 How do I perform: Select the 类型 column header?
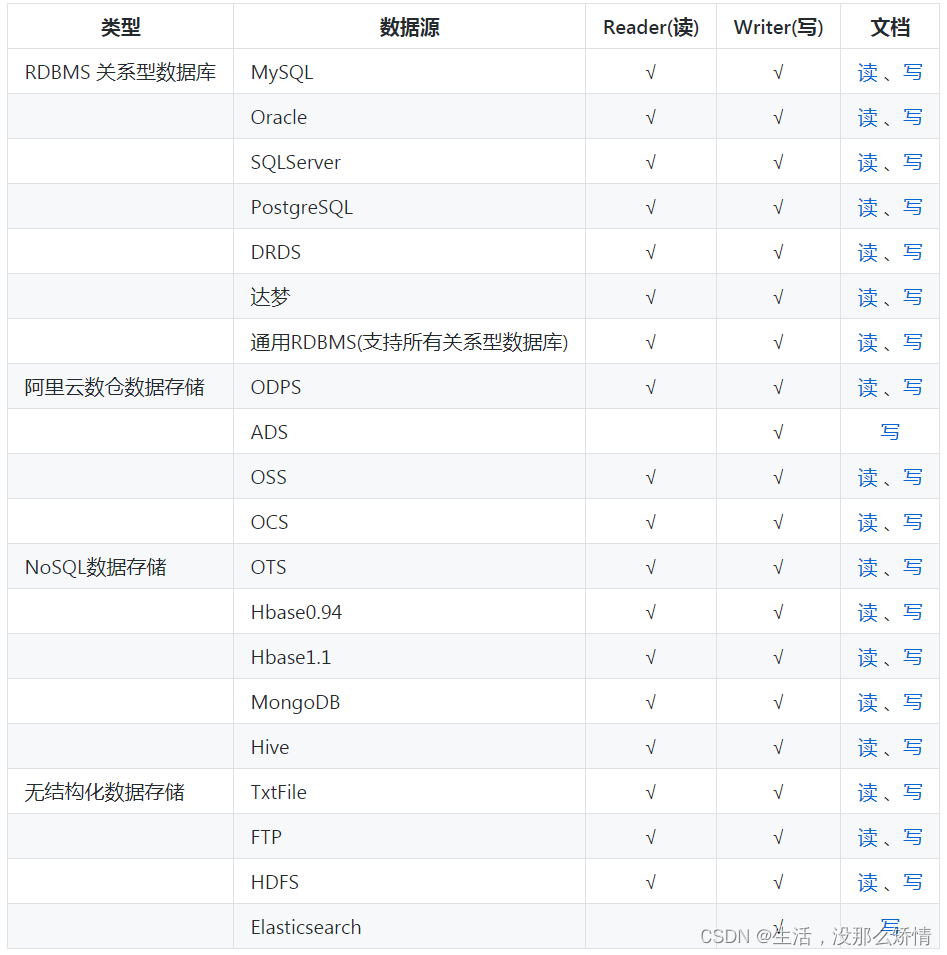click(121, 27)
